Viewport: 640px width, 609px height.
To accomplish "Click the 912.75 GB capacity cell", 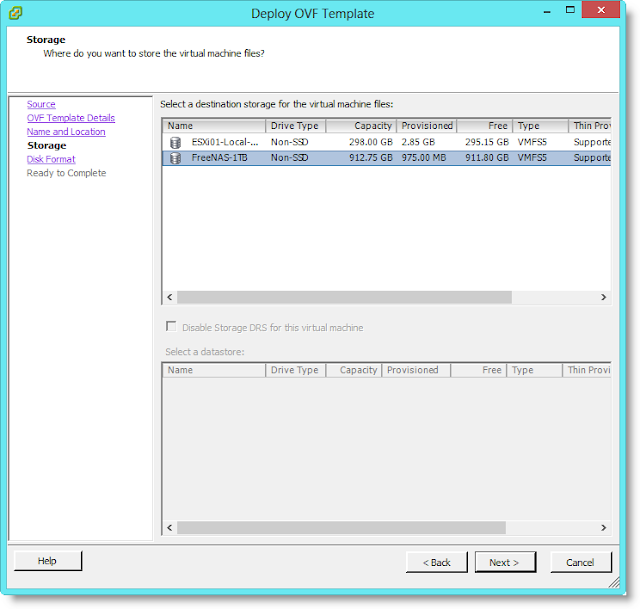I will [x=371, y=158].
